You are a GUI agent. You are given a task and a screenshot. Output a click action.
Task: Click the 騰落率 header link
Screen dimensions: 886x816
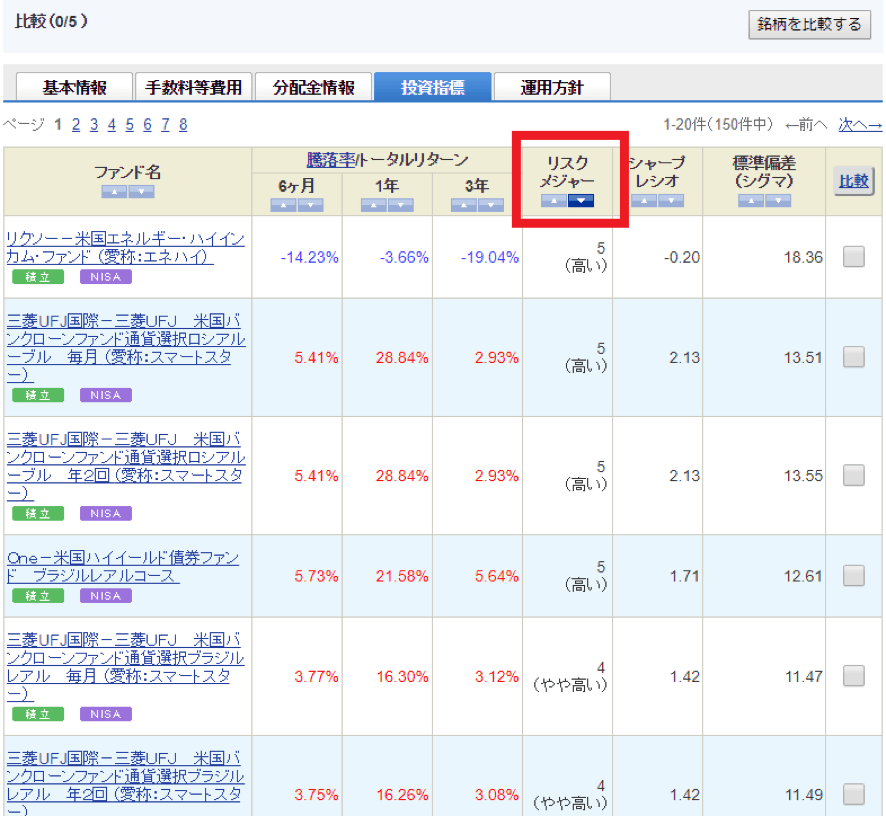(x=330, y=160)
